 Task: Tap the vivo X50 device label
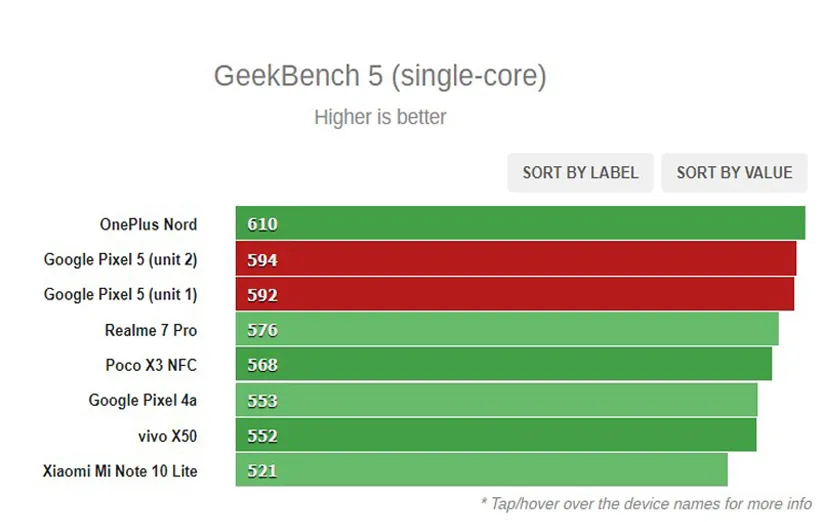click(167, 436)
